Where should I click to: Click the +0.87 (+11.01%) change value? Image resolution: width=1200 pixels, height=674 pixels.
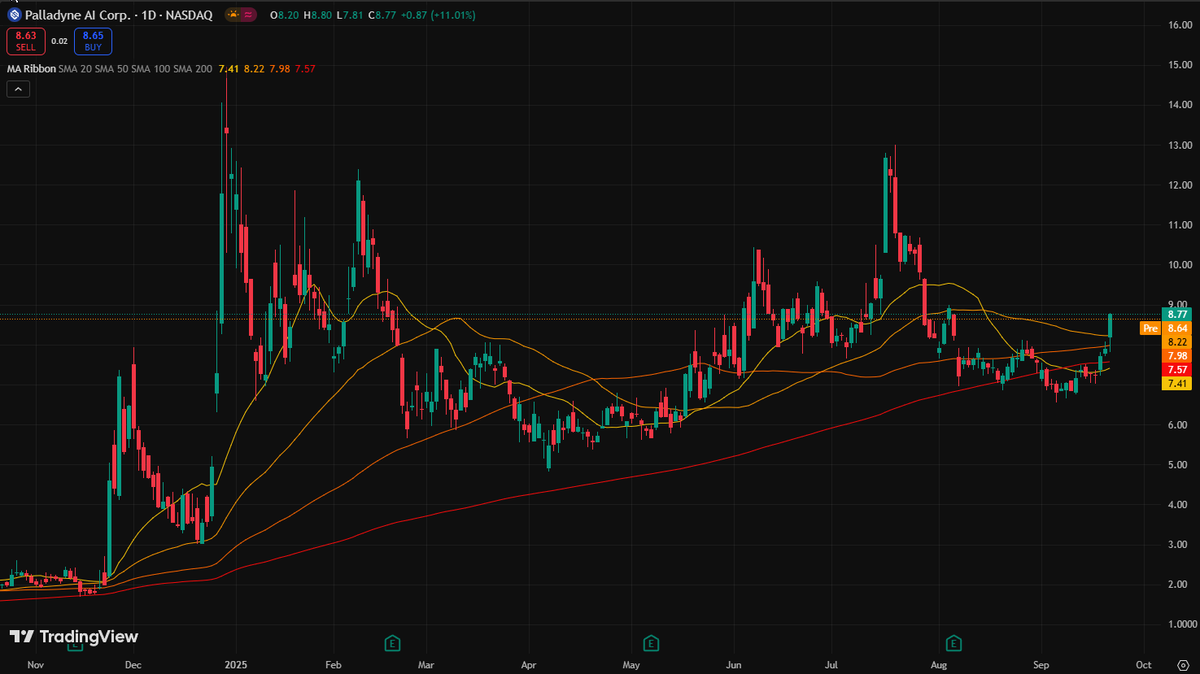click(440, 15)
